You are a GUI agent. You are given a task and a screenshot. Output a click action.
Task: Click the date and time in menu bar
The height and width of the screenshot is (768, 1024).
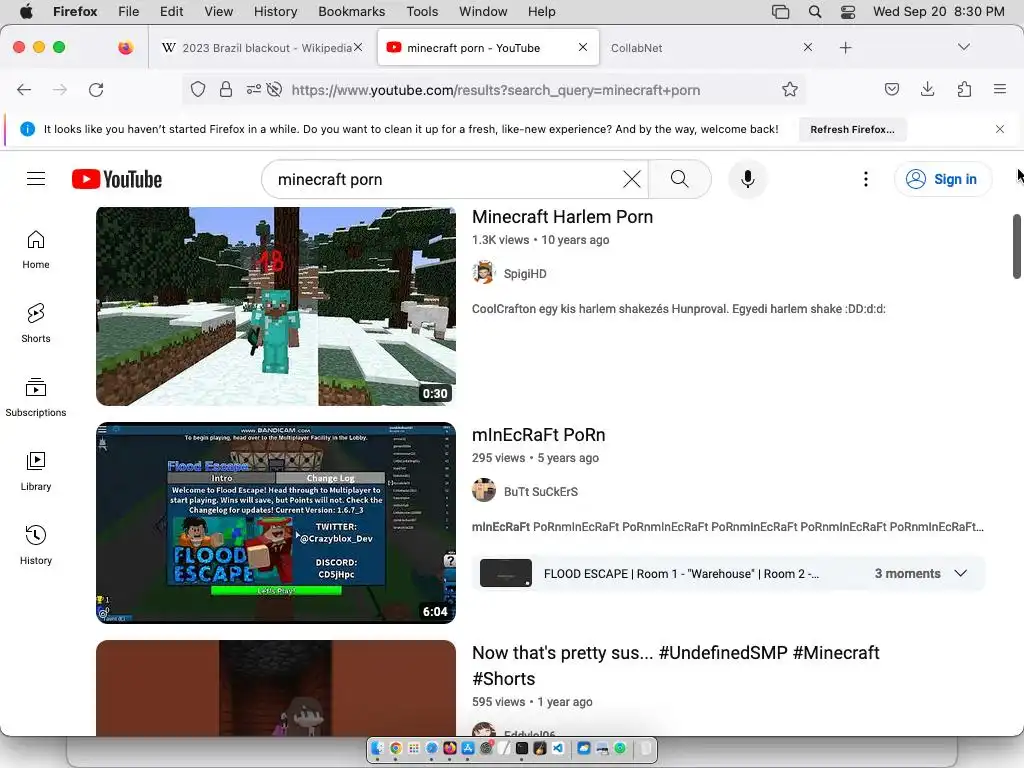click(938, 12)
